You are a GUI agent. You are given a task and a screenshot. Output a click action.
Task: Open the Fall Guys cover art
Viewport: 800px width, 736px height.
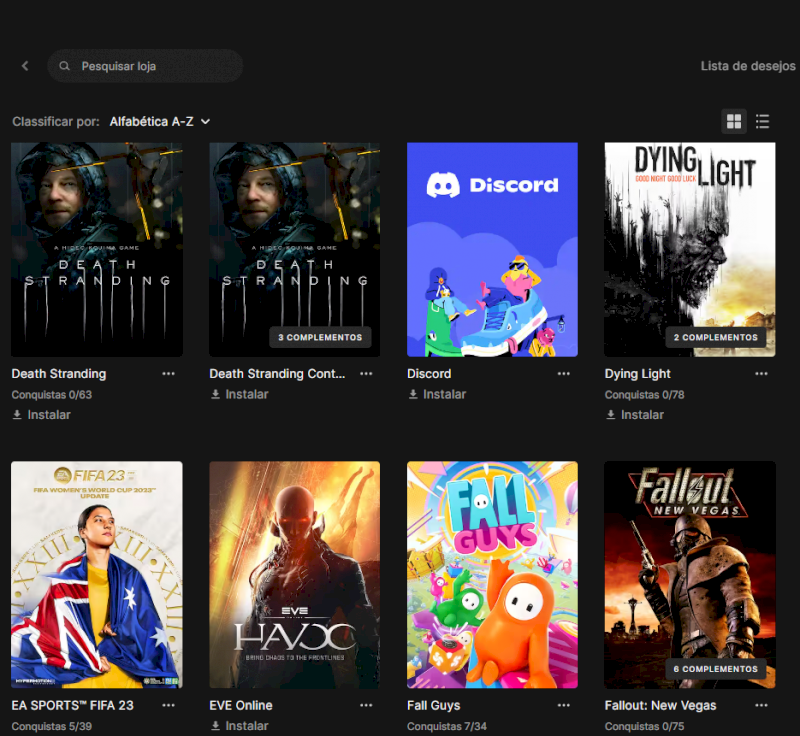[x=492, y=575]
